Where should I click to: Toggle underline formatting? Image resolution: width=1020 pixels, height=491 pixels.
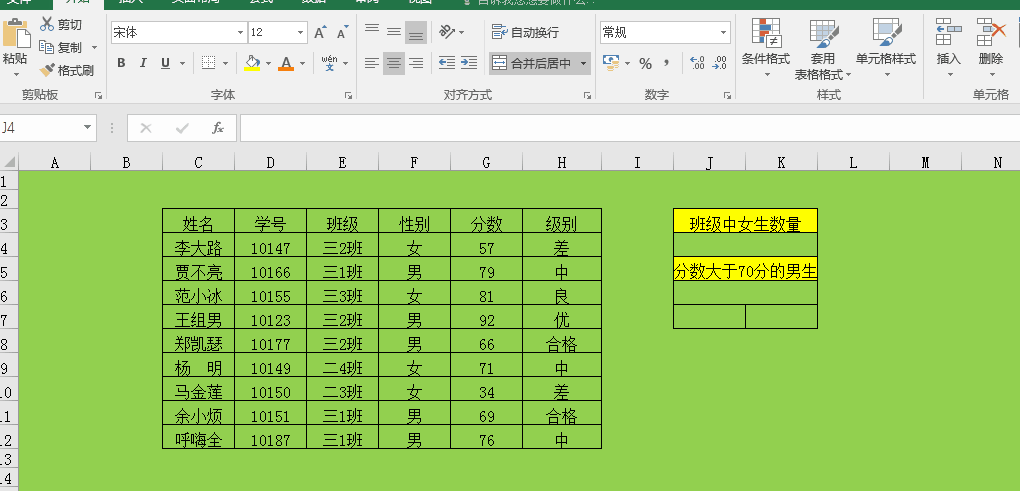[x=165, y=63]
